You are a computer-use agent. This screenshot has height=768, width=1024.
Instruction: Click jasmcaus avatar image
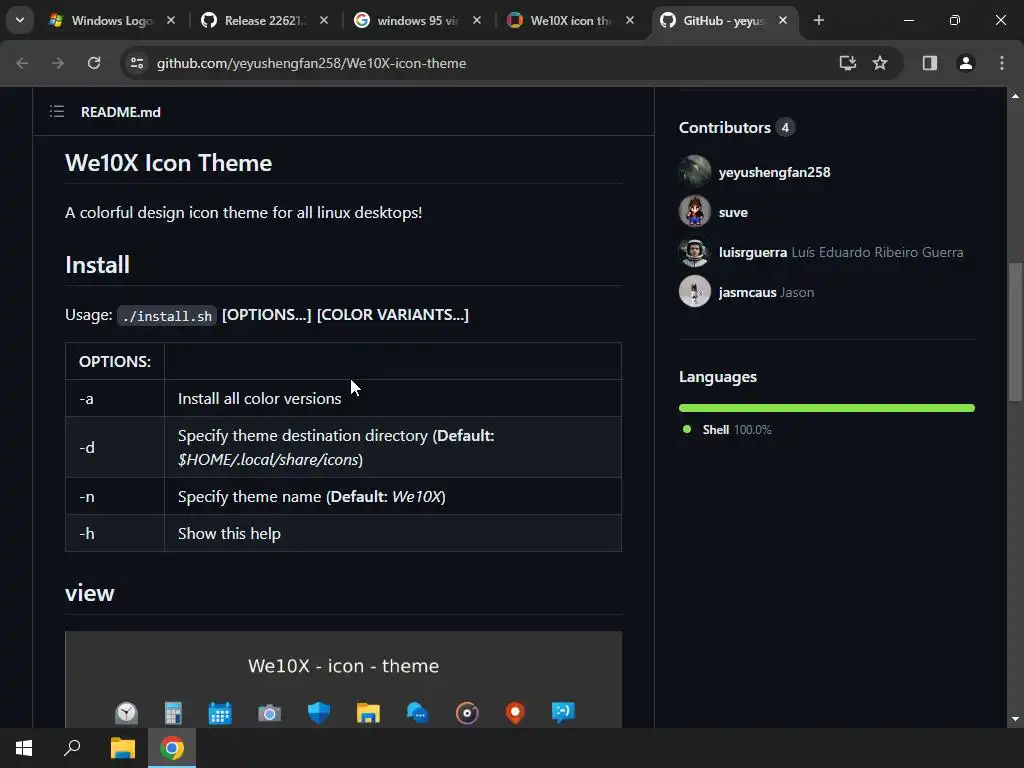point(695,291)
